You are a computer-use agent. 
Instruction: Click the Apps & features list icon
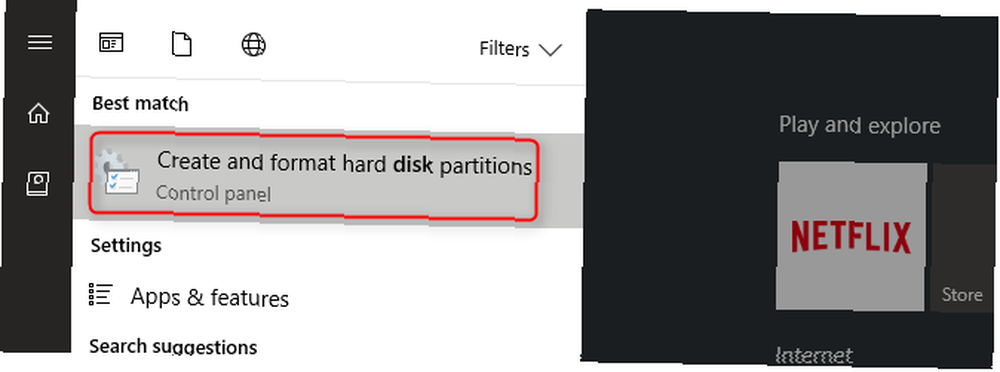click(101, 294)
